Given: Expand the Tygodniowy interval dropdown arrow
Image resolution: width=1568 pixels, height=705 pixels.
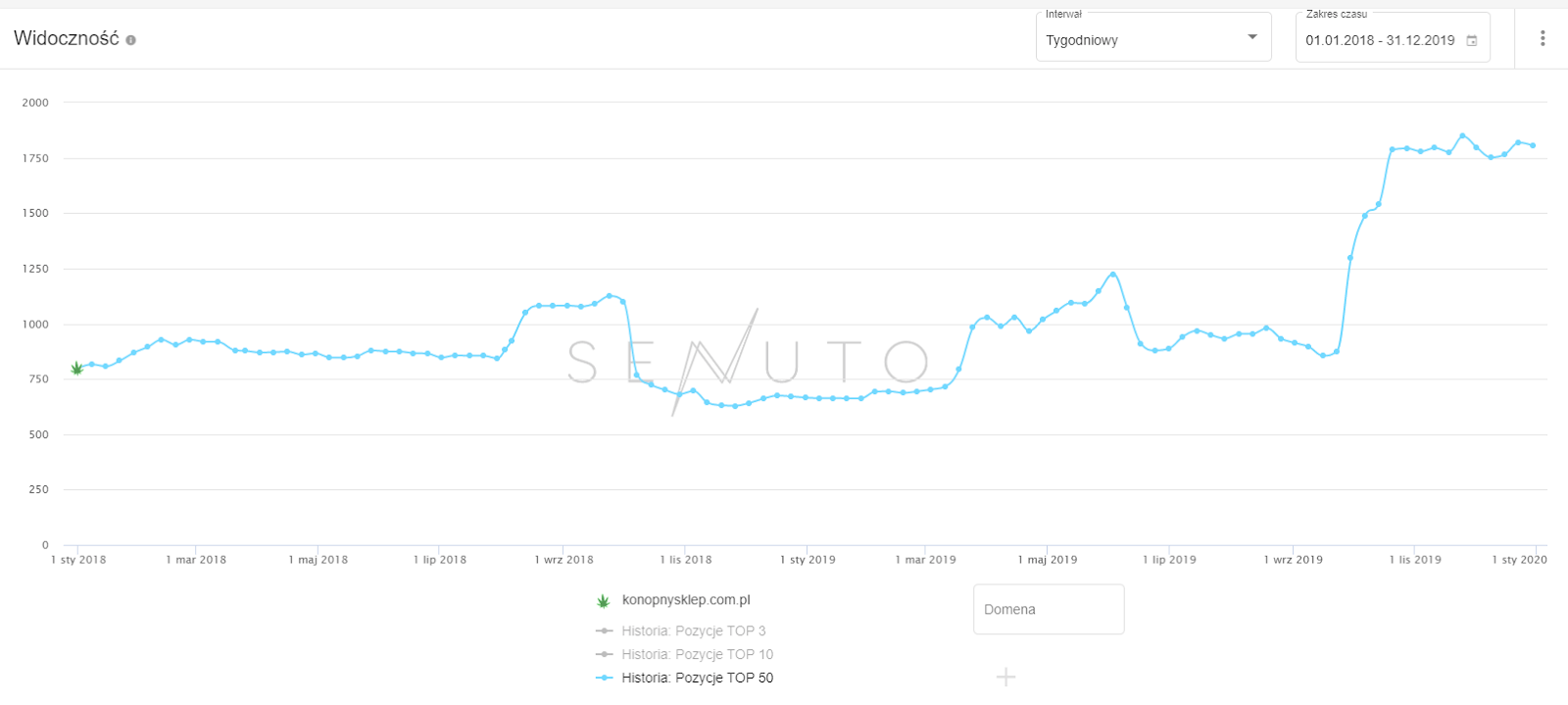Looking at the screenshot, I should [x=1251, y=37].
